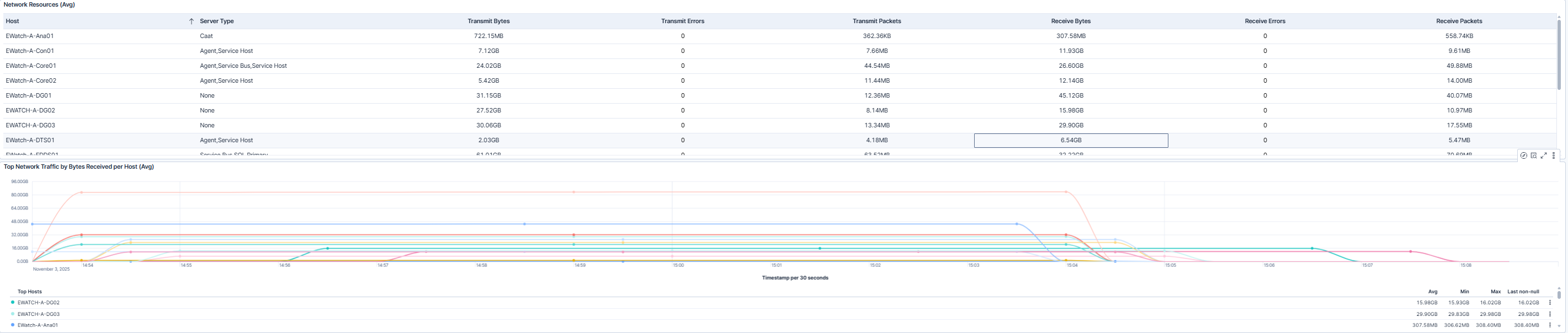Click the 722.15MB Transmit Bytes cell
Screen dimensions: 1568x333
[x=488, y=36]
